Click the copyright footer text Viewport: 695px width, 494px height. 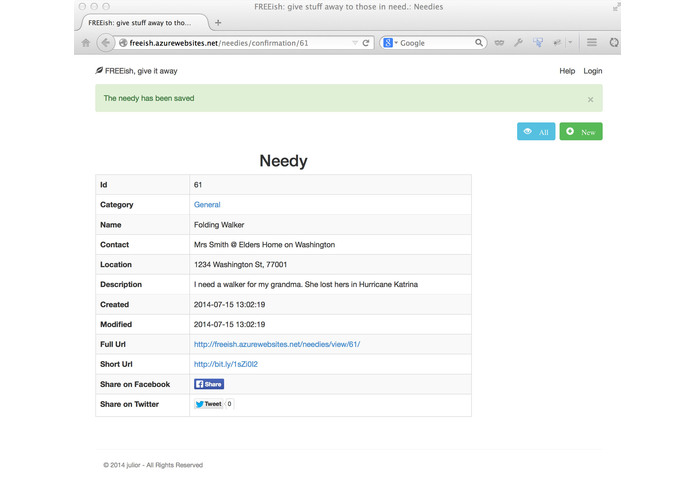point(153,465)
